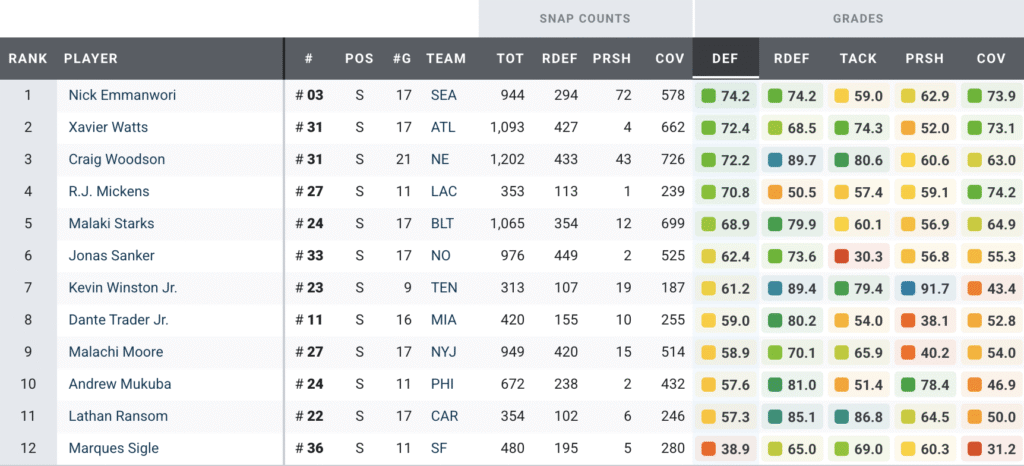Click the POS column header
This screenshot has width=1024, height=466.
[x=359, y=58]
